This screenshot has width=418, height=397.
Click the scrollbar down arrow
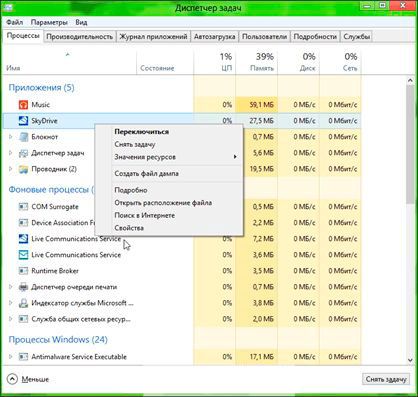[410, 360]
